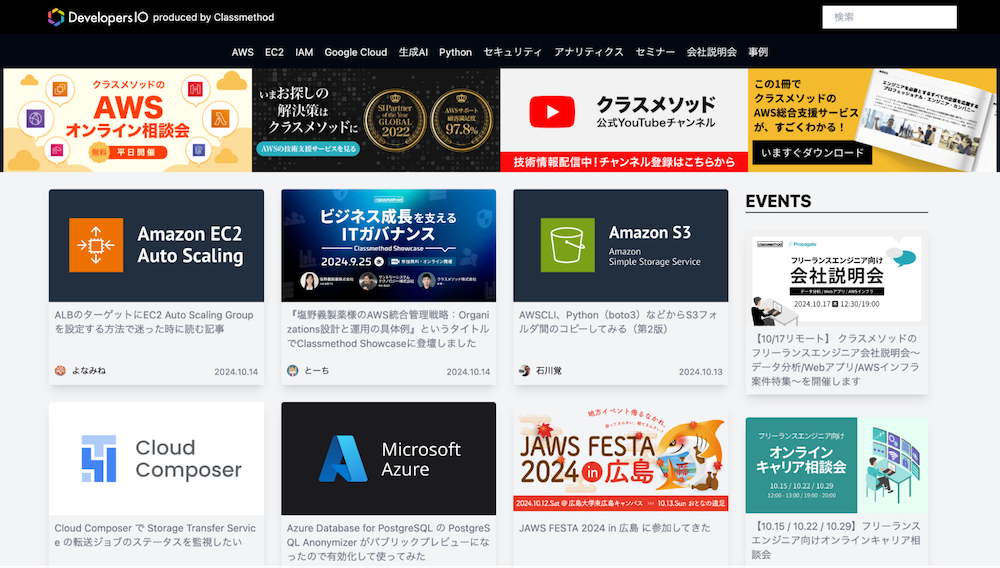Open the AWS nav item
Image resolution: width=1000 pixels, height=568 pixels.
[x=242, y=52]
